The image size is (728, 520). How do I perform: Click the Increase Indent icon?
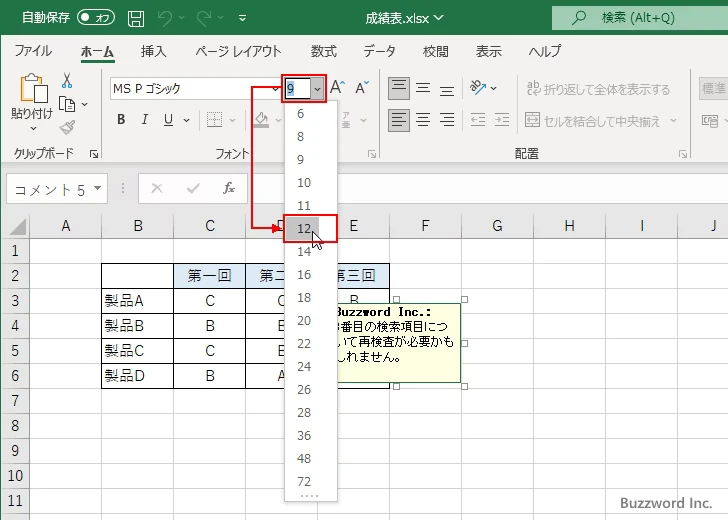coord(502,121)
